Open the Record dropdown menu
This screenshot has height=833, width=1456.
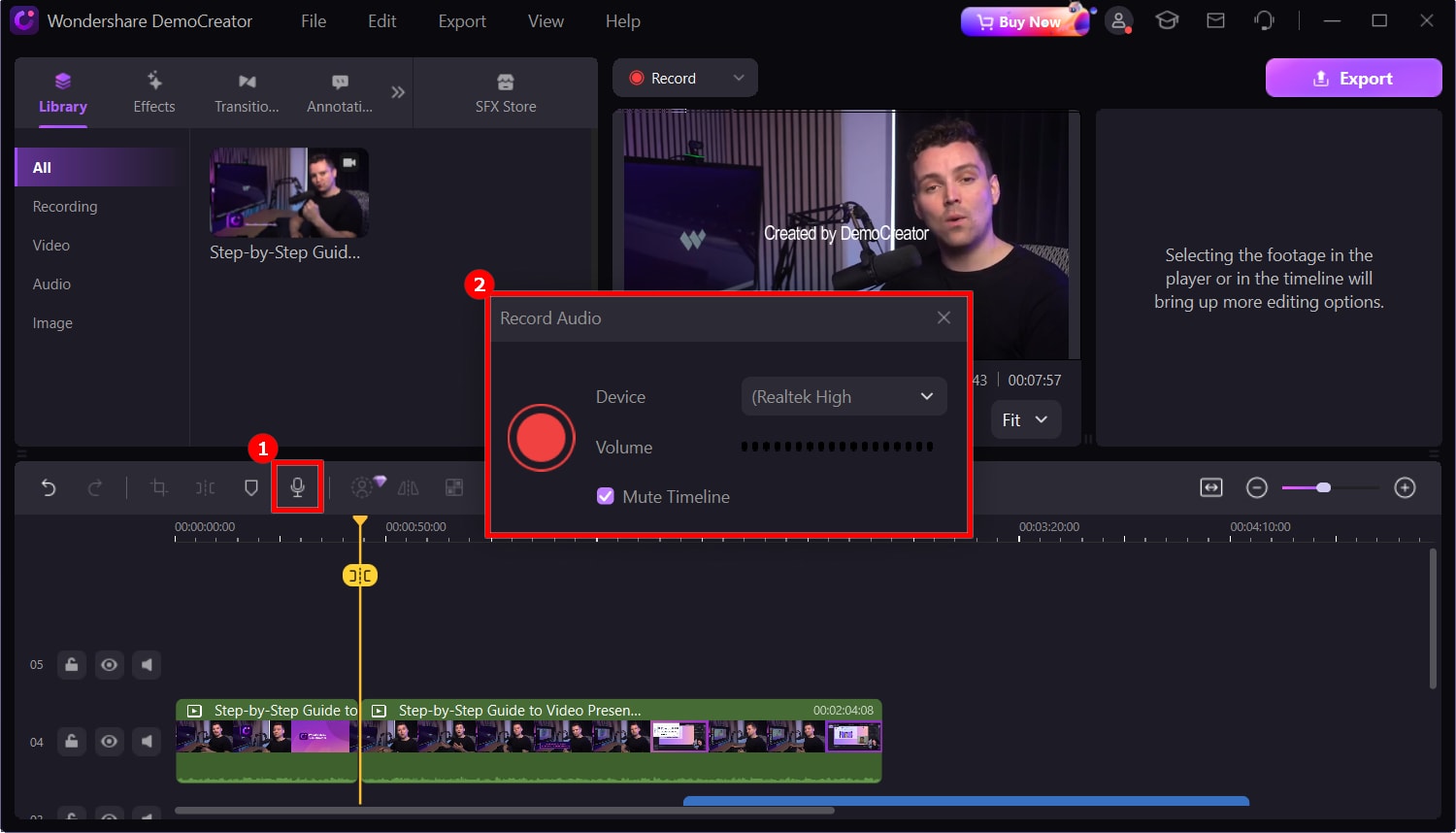tap(685, 78)
